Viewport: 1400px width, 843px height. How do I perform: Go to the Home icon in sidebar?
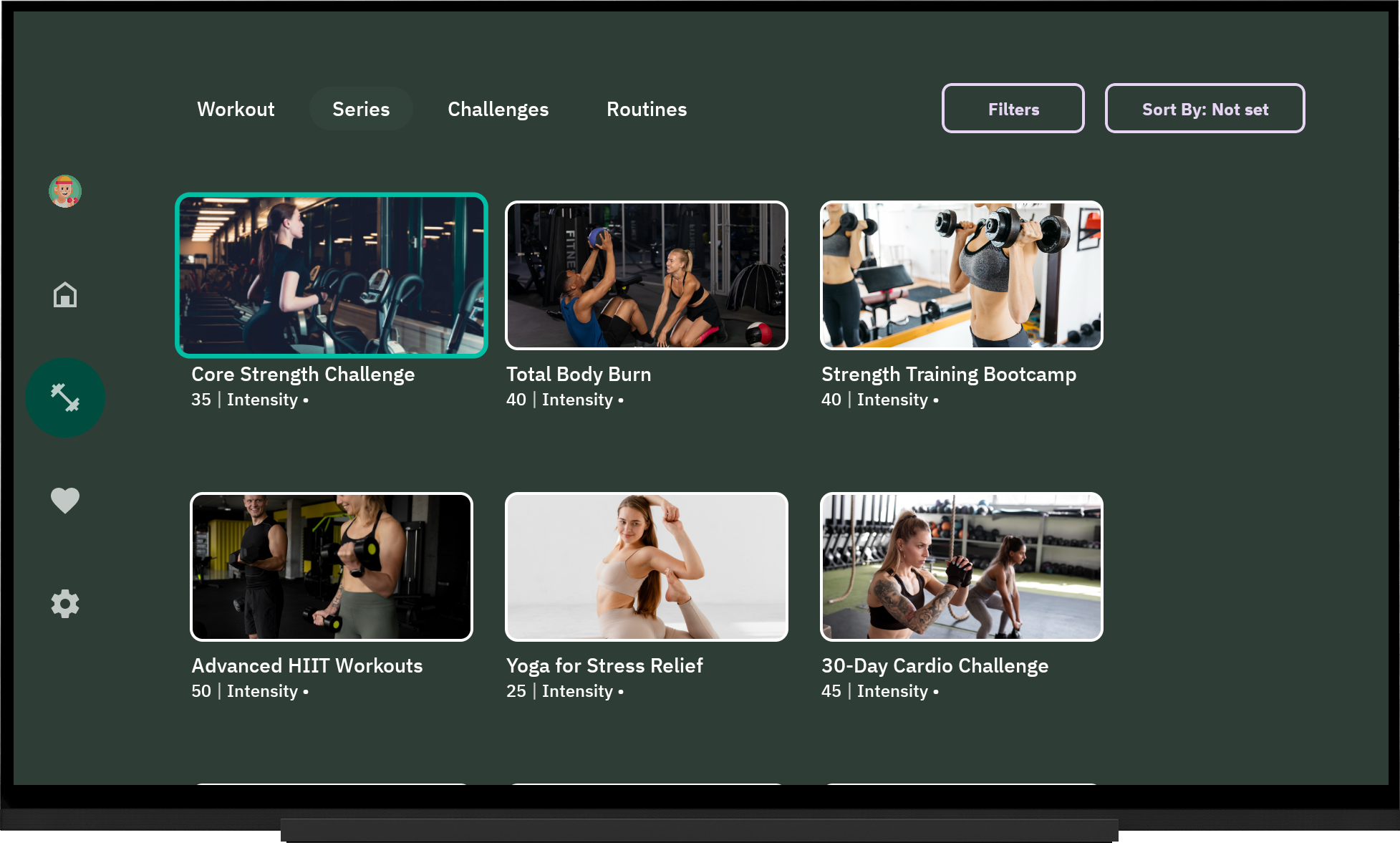65,294
